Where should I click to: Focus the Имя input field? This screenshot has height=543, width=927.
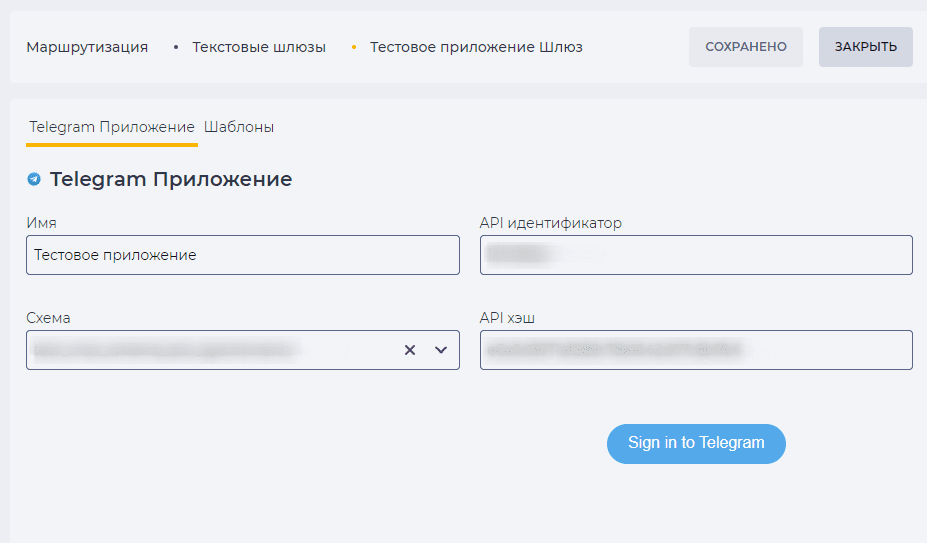pyautogui.click(x=243, y=255)
